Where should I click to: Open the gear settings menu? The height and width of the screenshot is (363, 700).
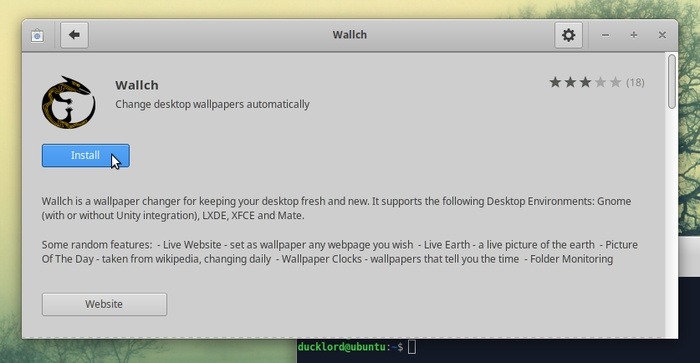click(568, 35)
